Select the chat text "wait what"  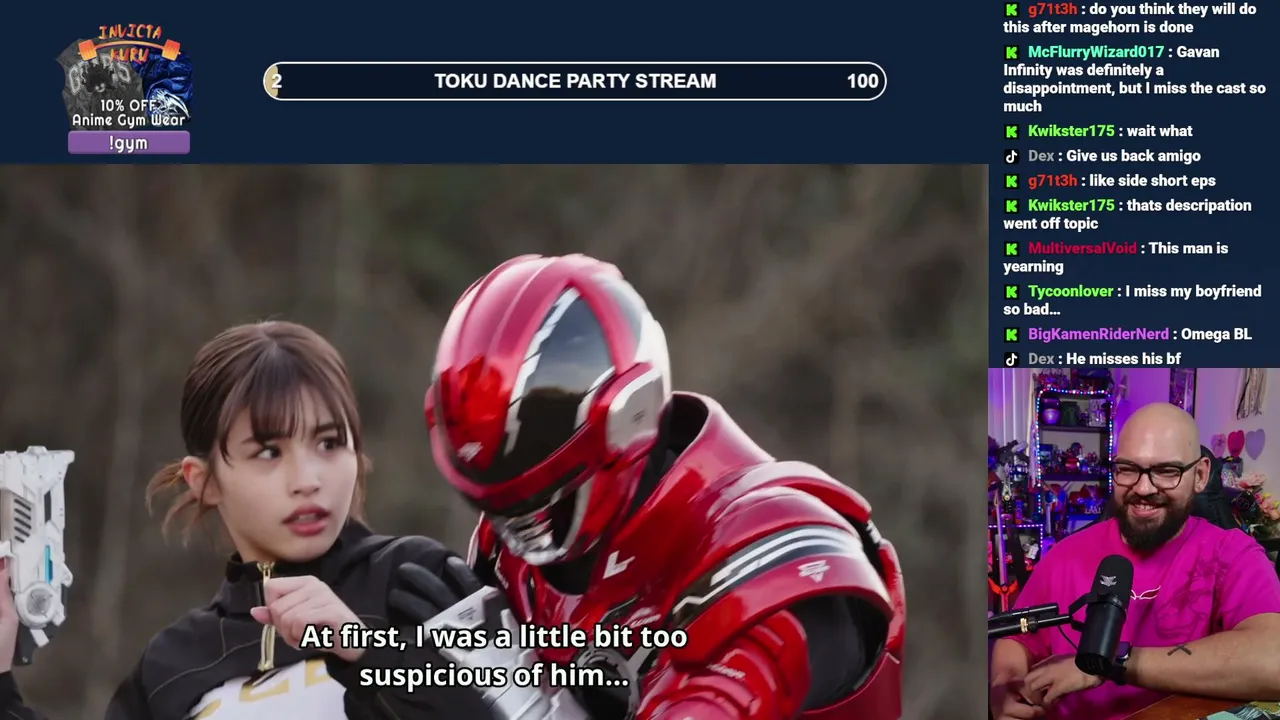[x=1159, y=131]
